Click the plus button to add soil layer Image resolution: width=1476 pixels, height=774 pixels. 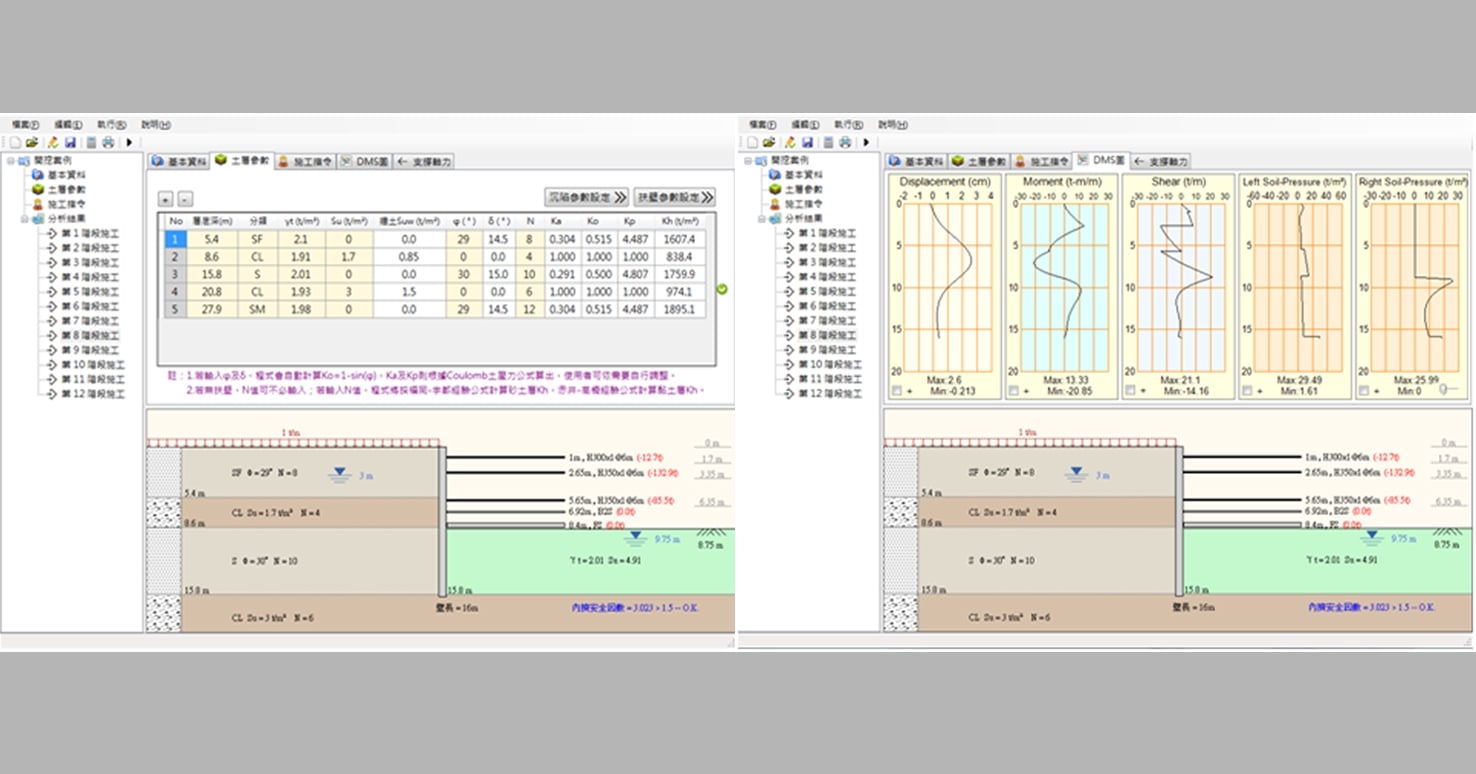coord(166,199)
